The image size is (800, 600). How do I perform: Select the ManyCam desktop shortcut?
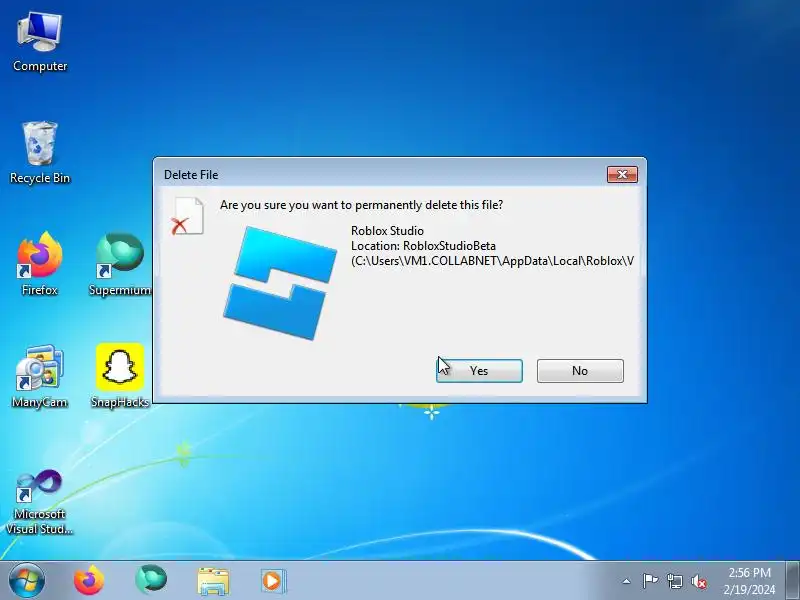click(40, 377)
